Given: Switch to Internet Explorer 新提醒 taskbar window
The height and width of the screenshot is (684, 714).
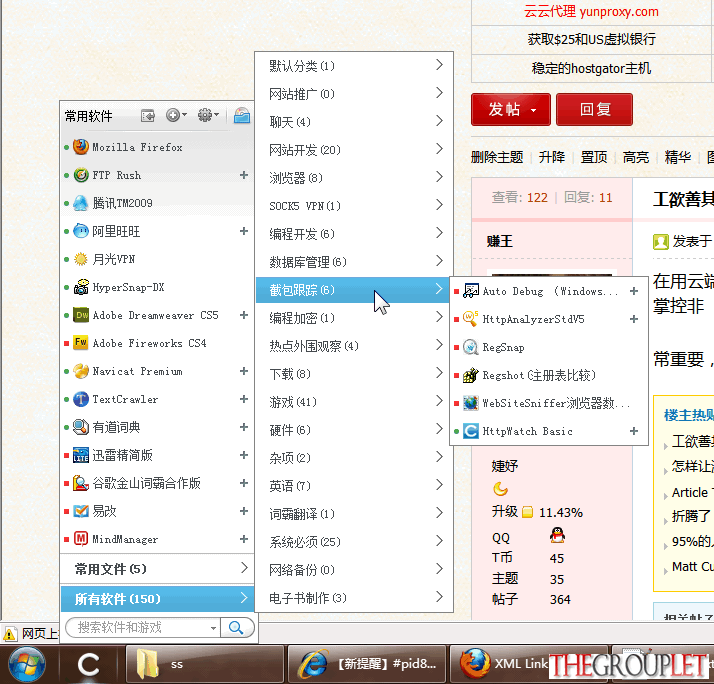Looking at the screenshot, I should pyautogui.click(x=367, y=664).
